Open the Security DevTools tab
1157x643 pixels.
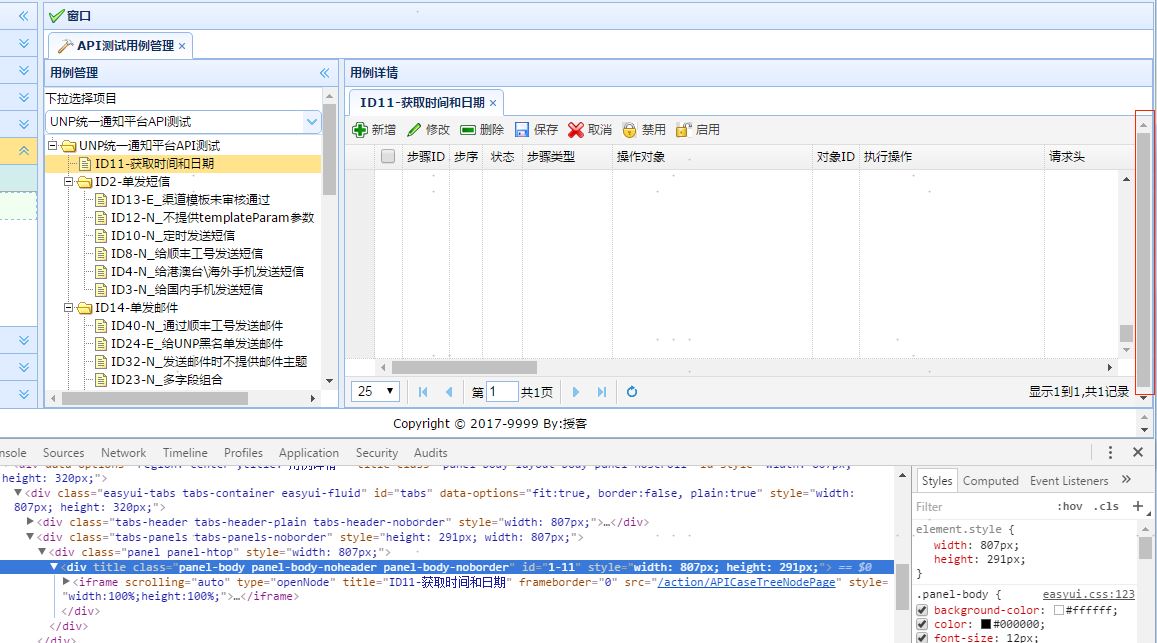tap(376, 453)
